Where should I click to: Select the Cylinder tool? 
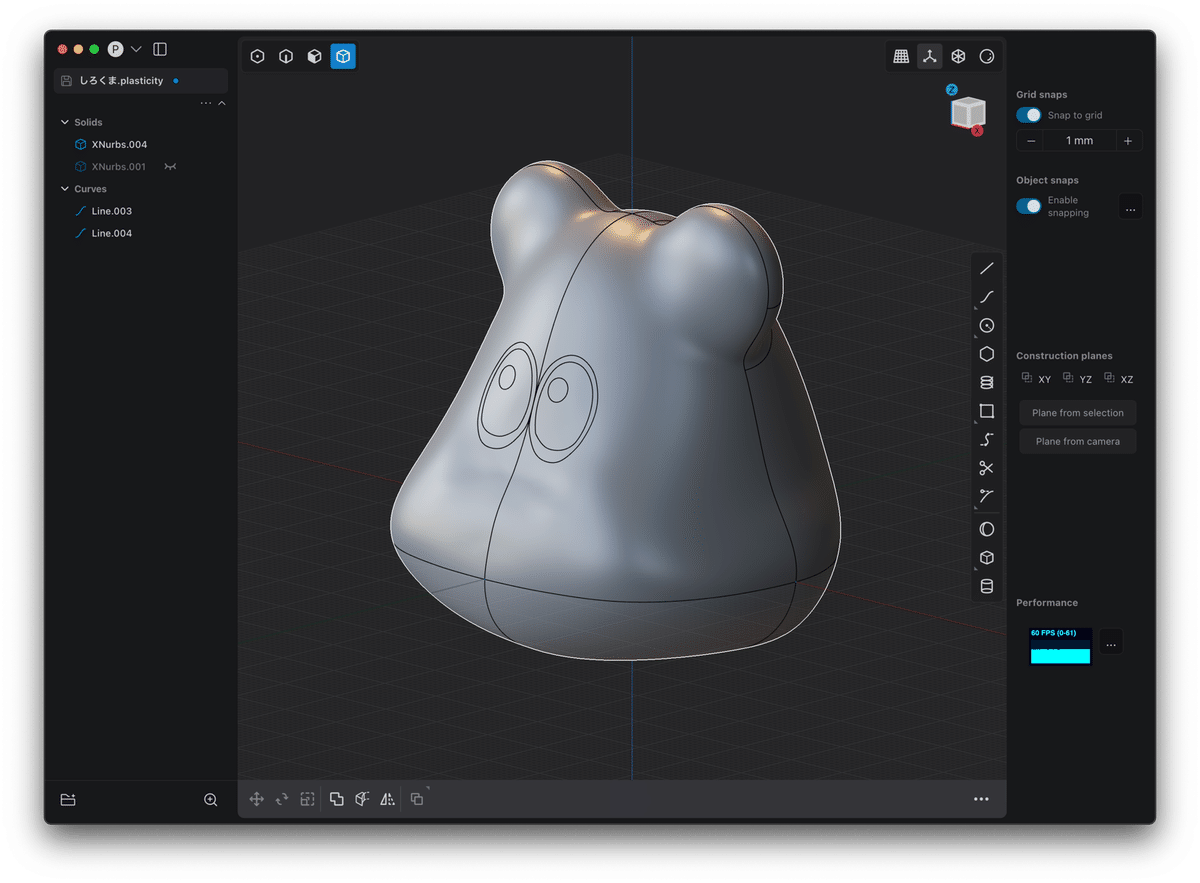point(987,587)
